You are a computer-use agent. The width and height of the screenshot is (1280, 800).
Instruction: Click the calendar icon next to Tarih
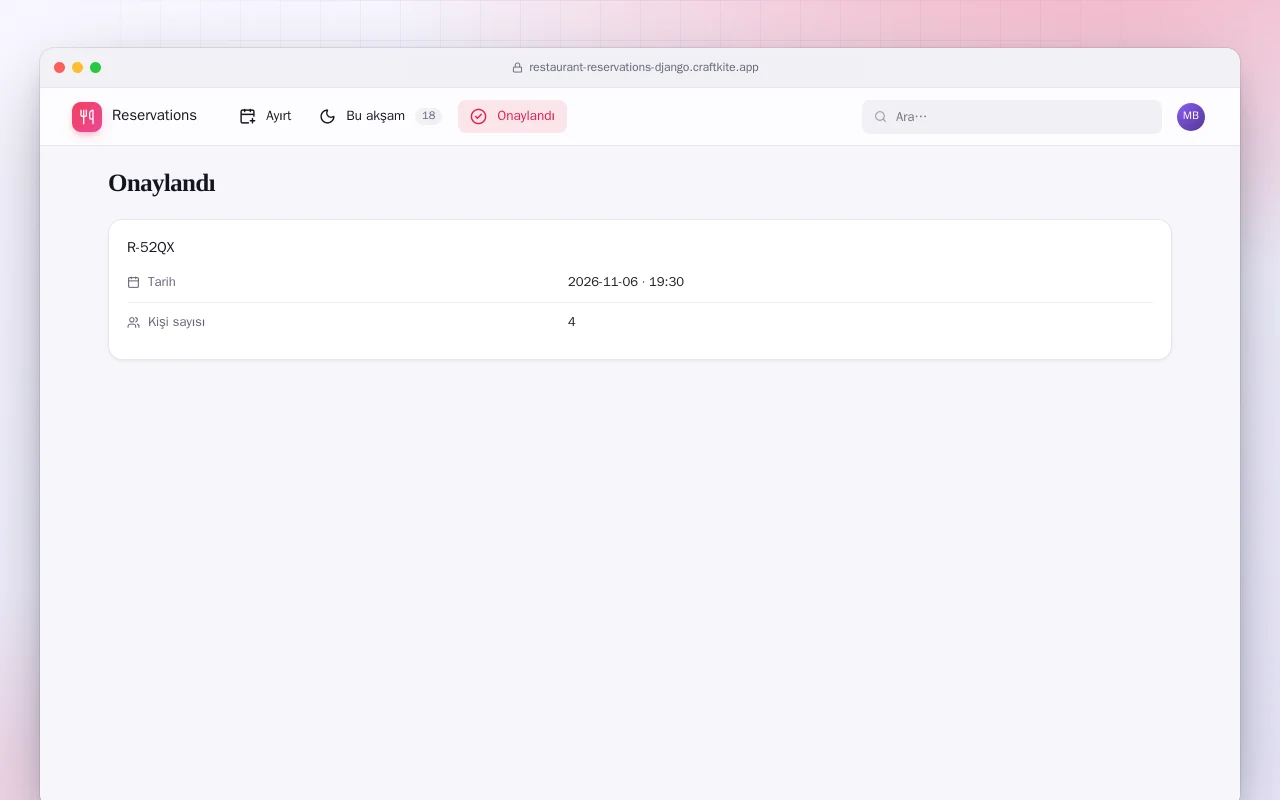[134, 282]
